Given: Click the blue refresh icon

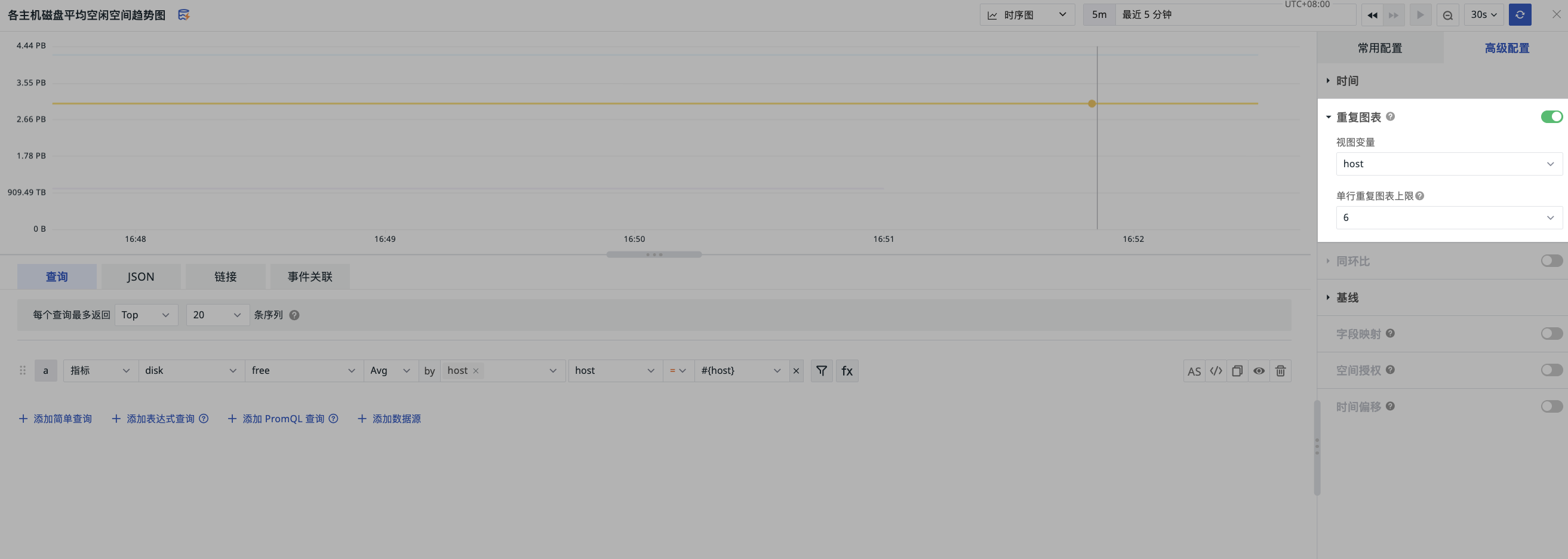Looking at the screenshot, I should [1519, 14].
